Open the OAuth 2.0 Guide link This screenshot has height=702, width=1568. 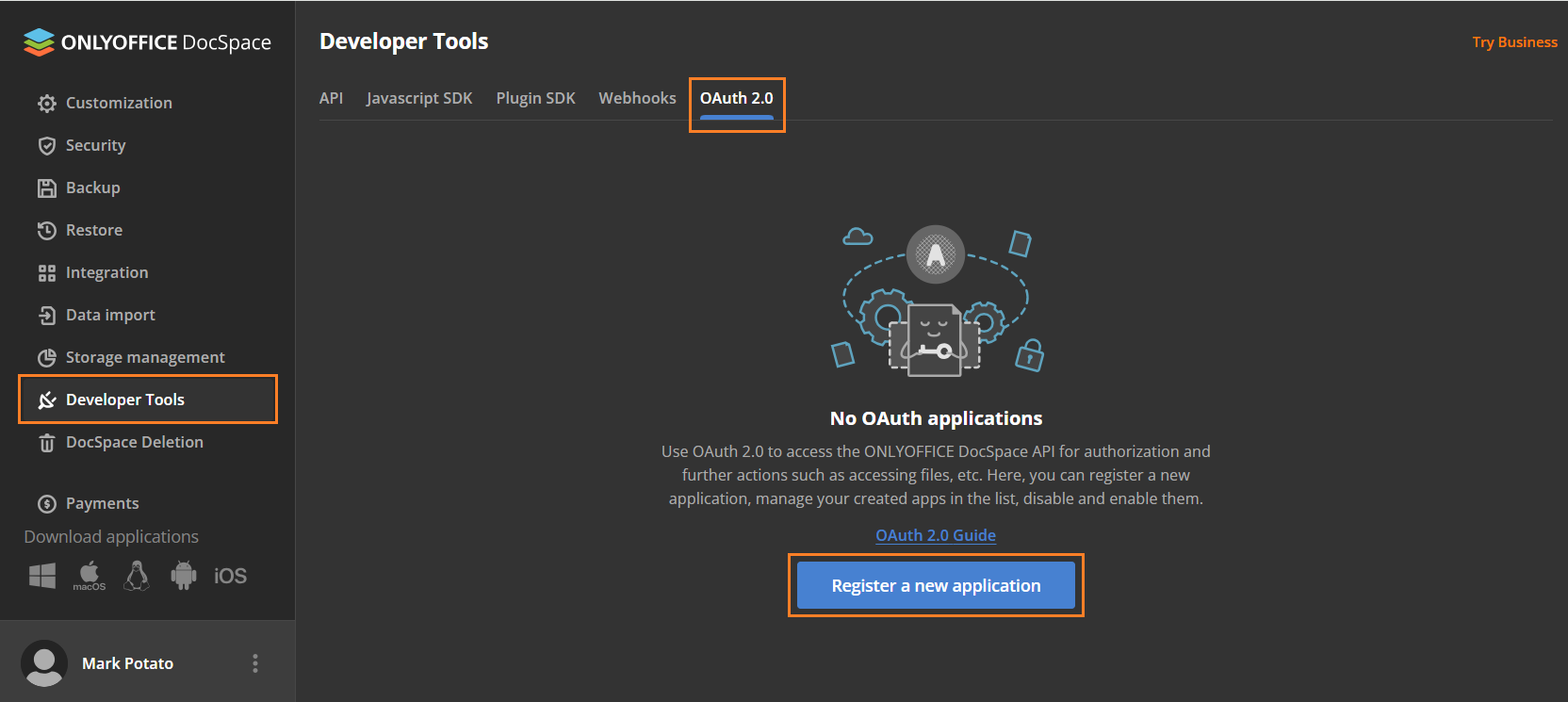tap(936, 535)
